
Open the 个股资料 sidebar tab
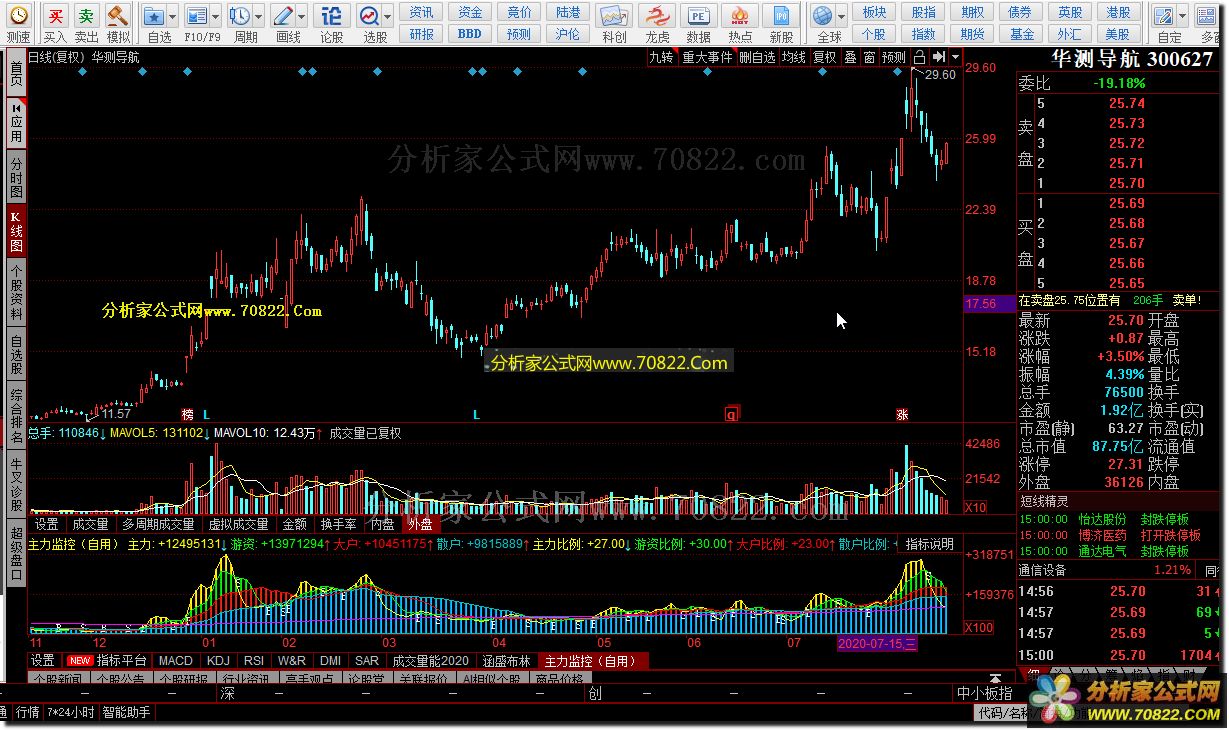pyautogui.click(x=15, y=292)
